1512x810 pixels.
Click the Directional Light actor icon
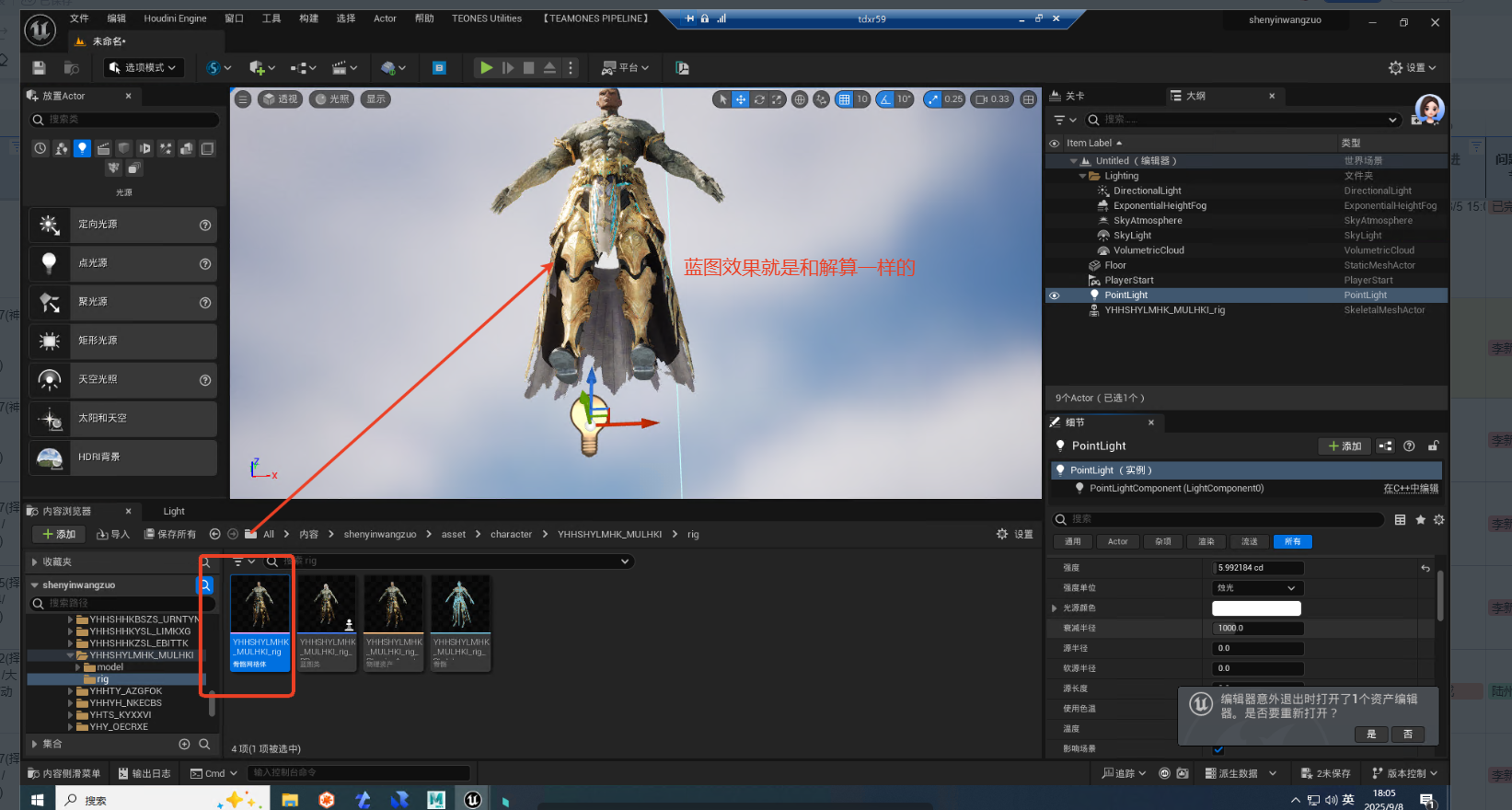click(50, 225)
